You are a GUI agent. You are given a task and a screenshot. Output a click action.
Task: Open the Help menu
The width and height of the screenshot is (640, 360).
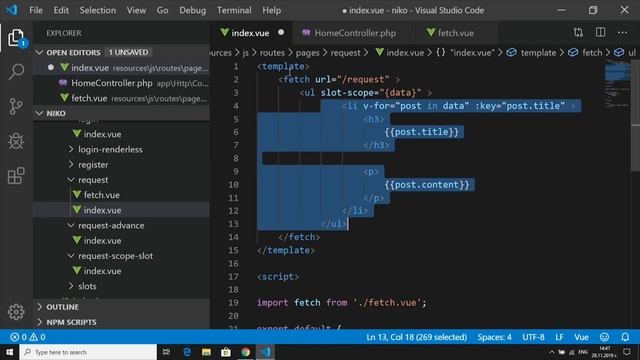271,10
